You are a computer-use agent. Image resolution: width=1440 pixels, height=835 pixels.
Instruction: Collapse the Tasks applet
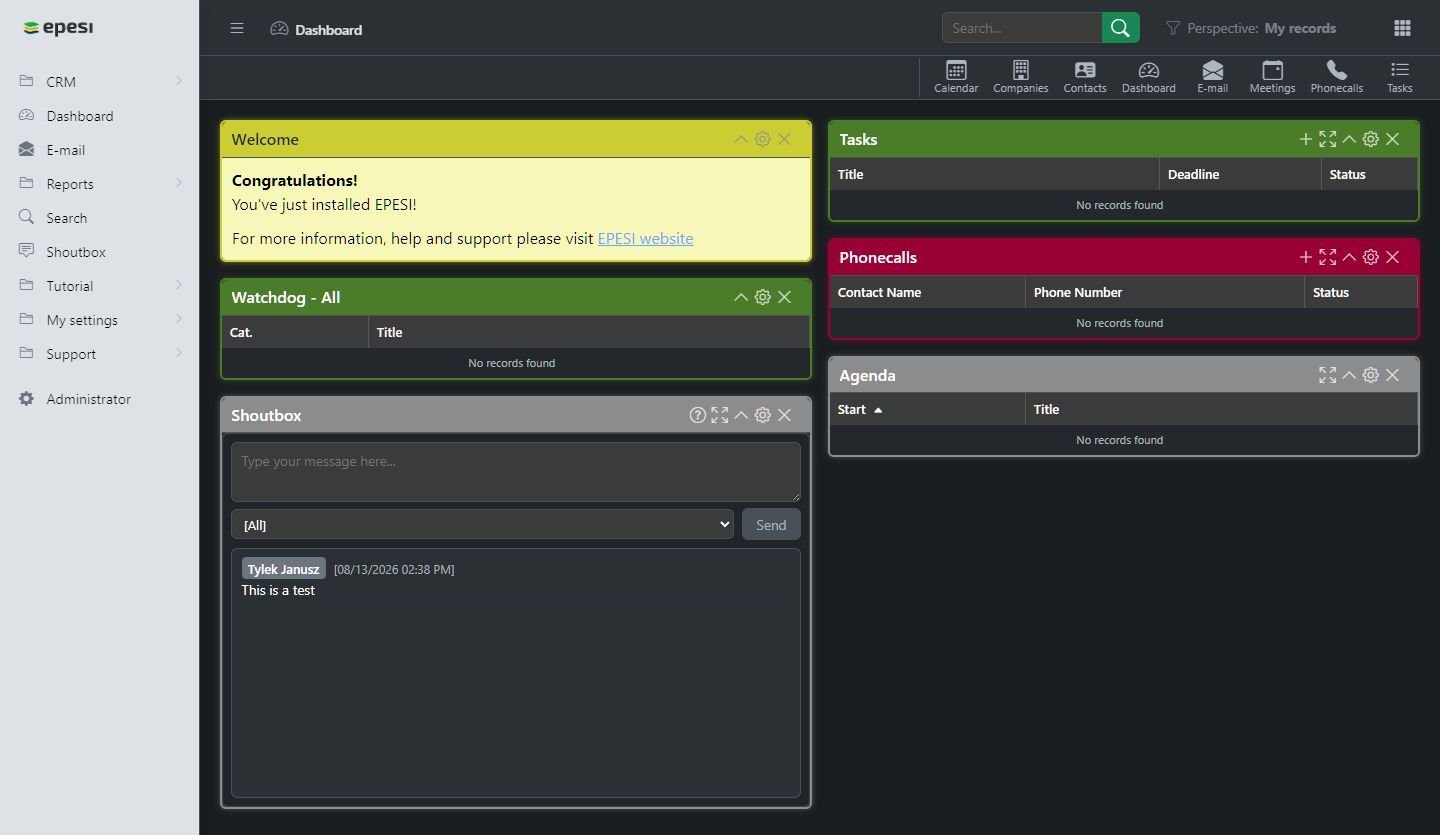(x=1349, y=139)
